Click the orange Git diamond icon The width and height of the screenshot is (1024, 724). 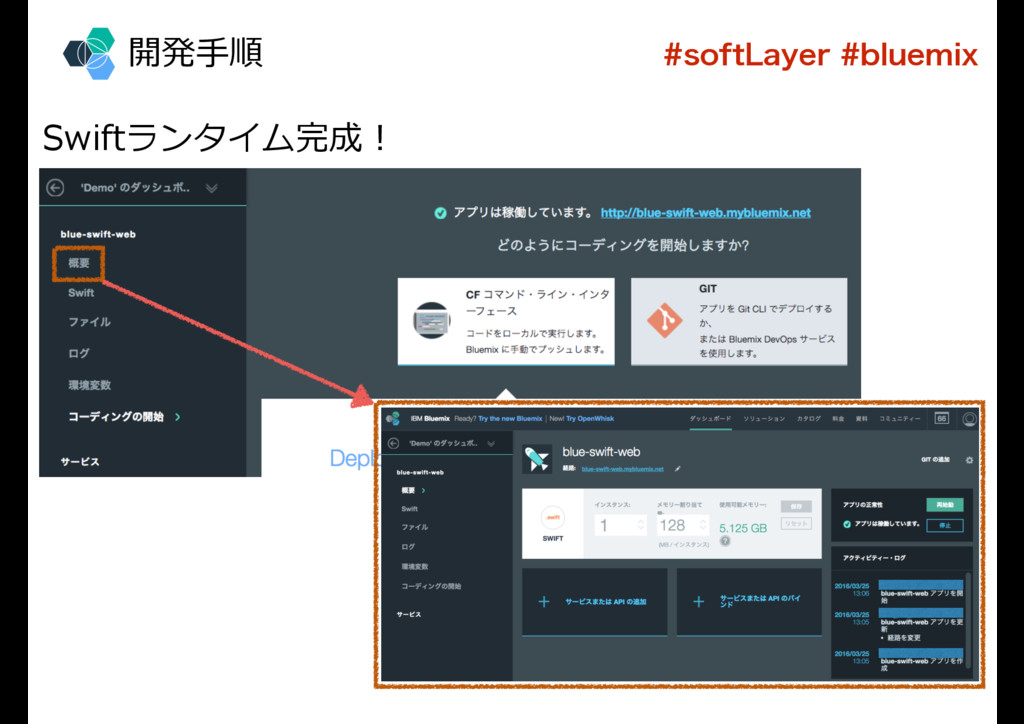[x=665, y=321]
